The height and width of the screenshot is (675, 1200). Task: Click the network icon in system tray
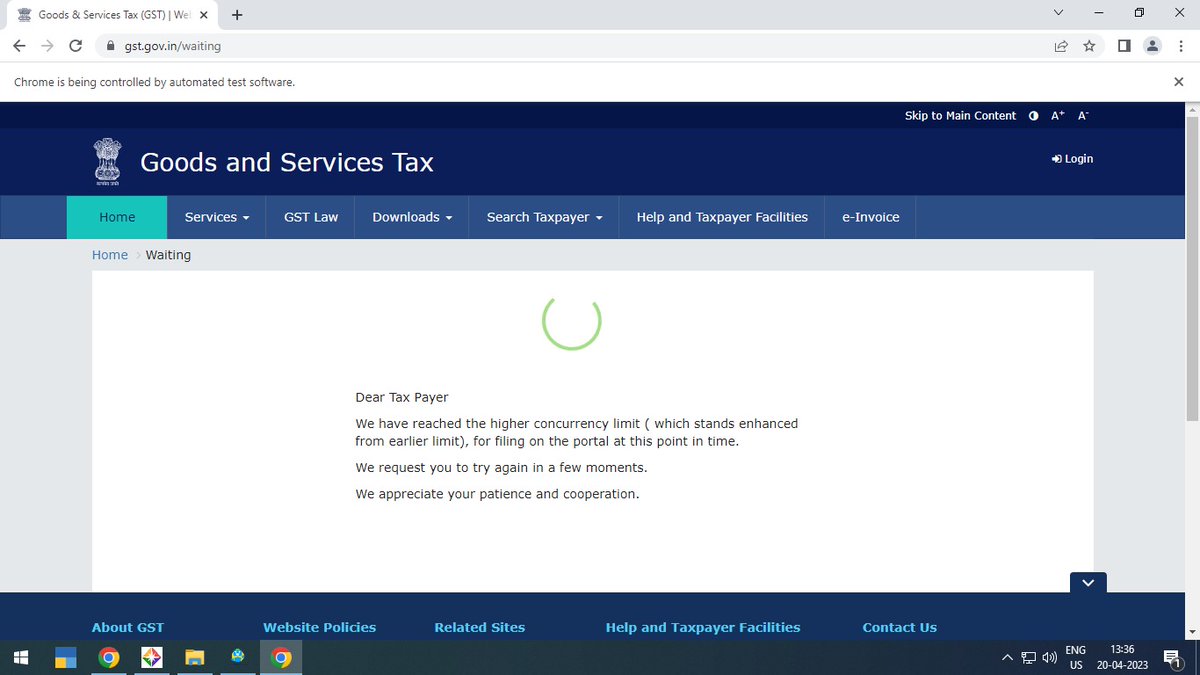[1029, 658]
